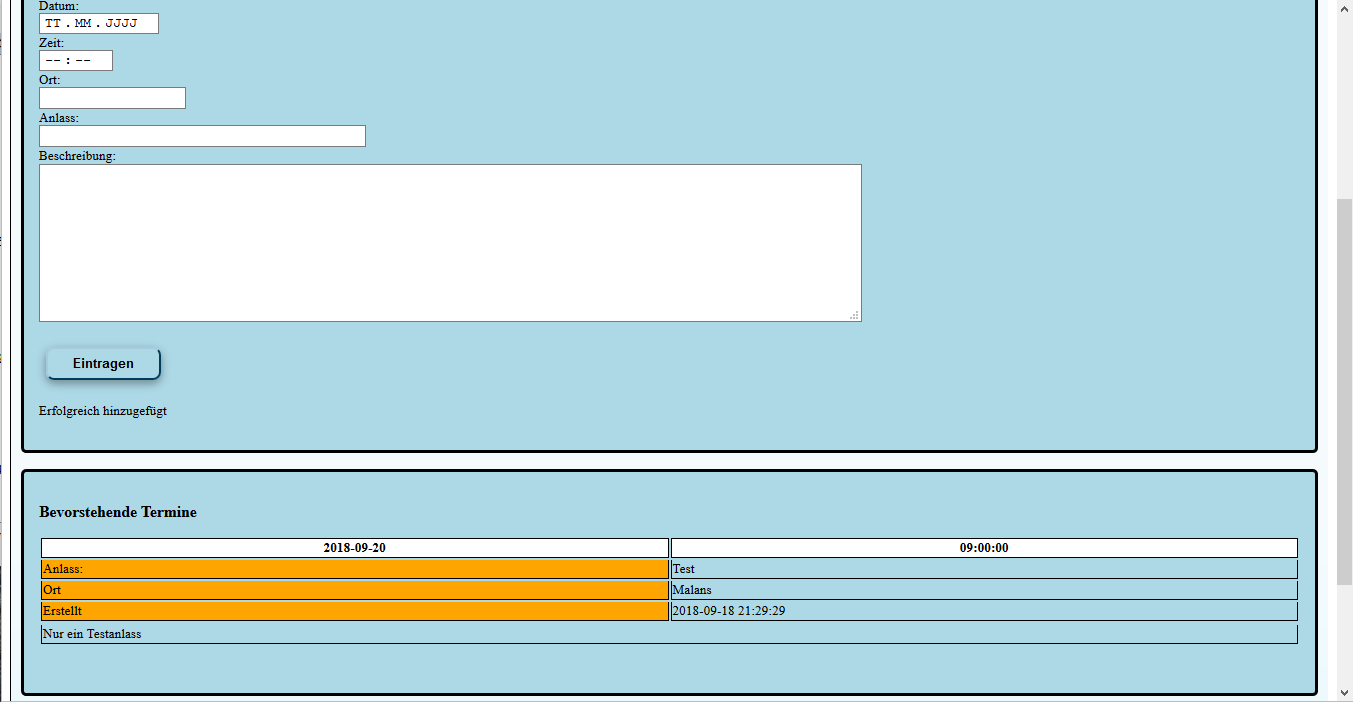Select the JJJJ year segment in Datum field
1353x702 pixels.
pos(121,23)
